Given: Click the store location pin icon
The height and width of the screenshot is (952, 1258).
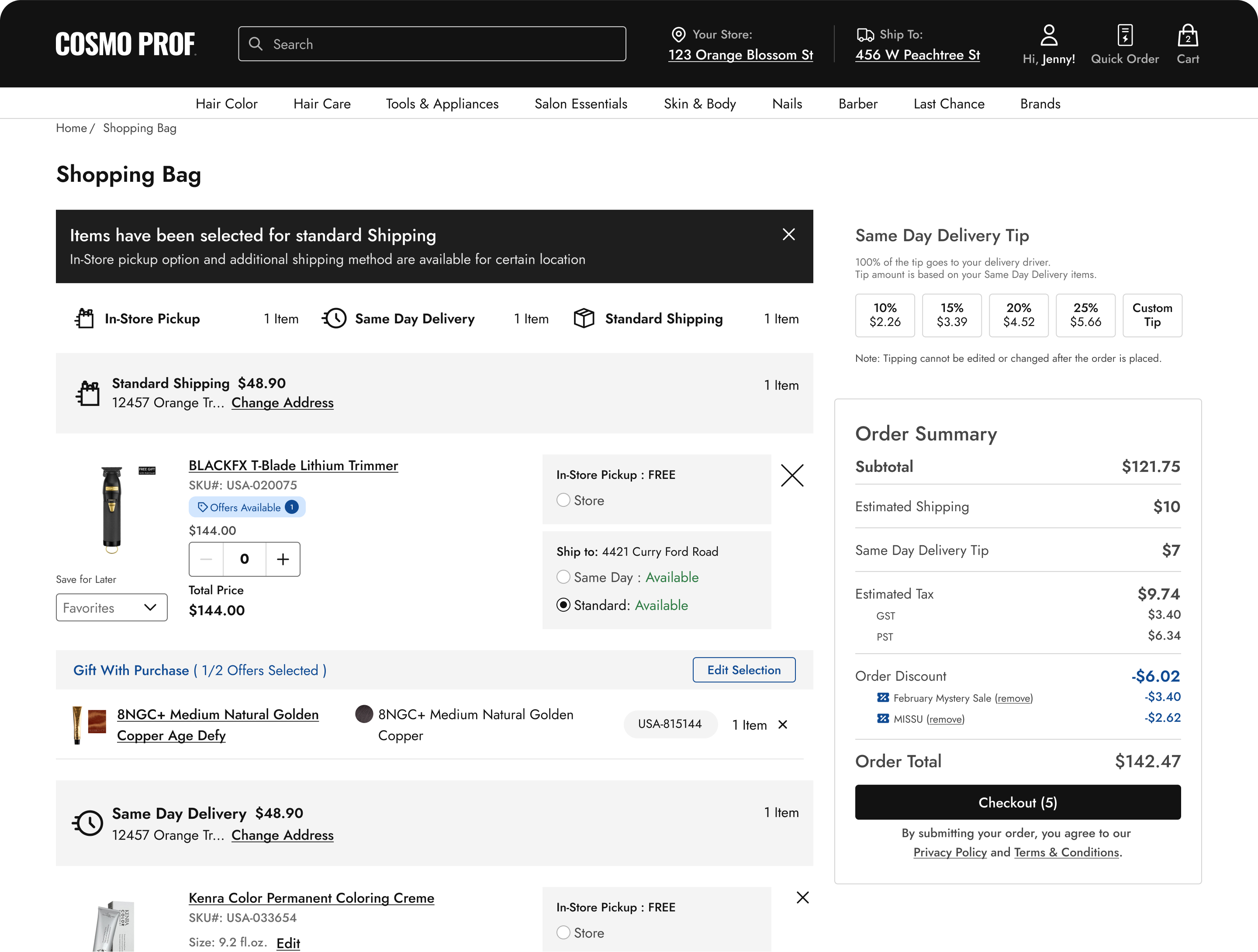Looking at the screenshot, I should [x=678, y=35].
